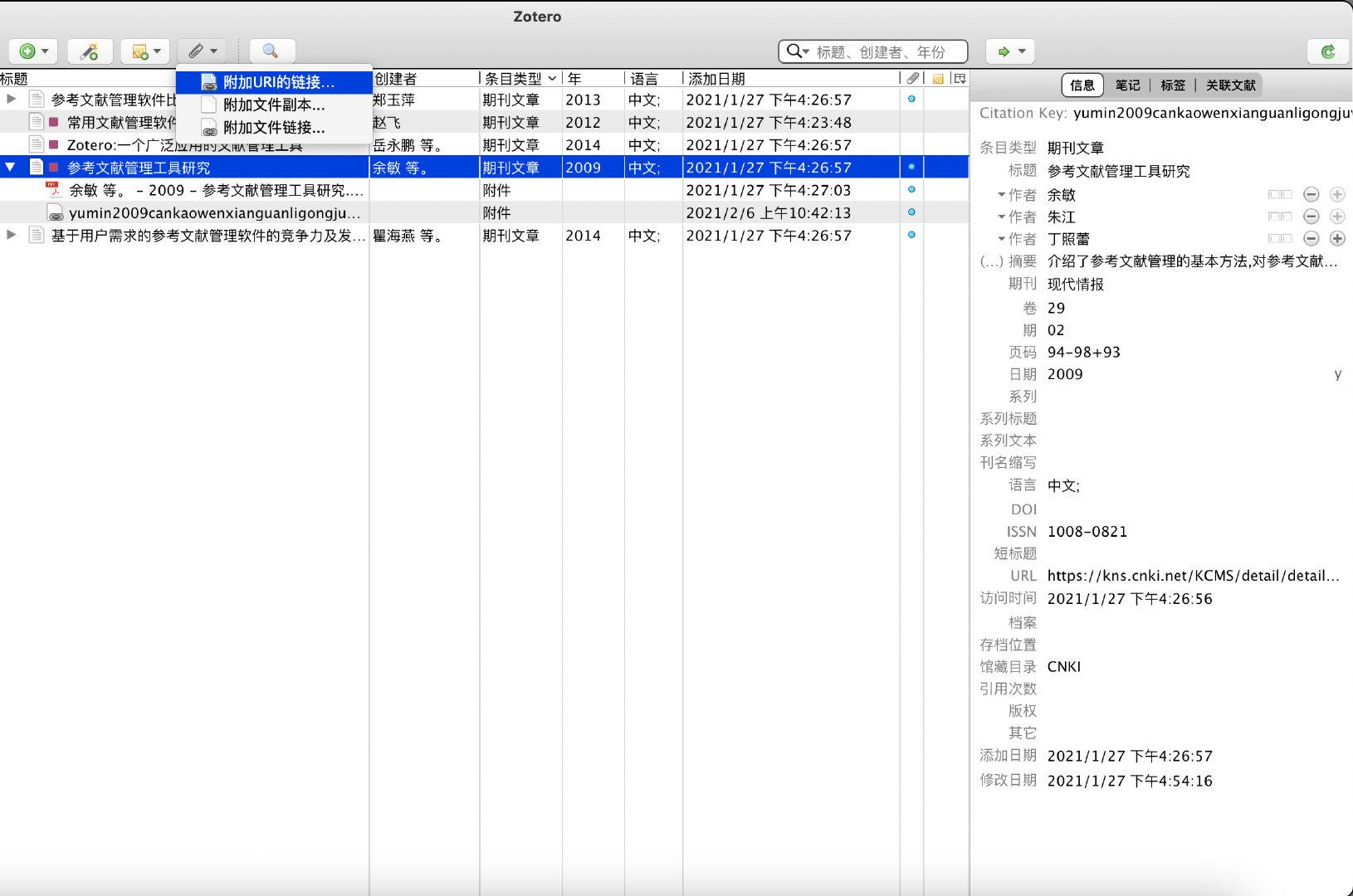The height and width of the screenshot is (896, 1353).
Task: Click the 创建者 column header
Action: 424,78
